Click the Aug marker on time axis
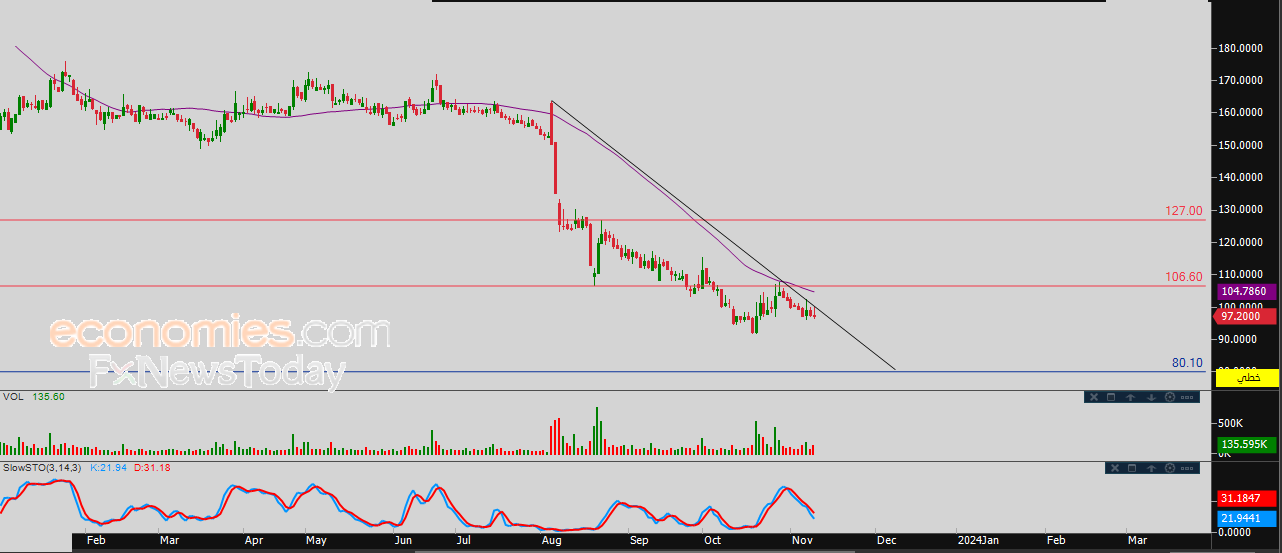 [x=551, y=541]
